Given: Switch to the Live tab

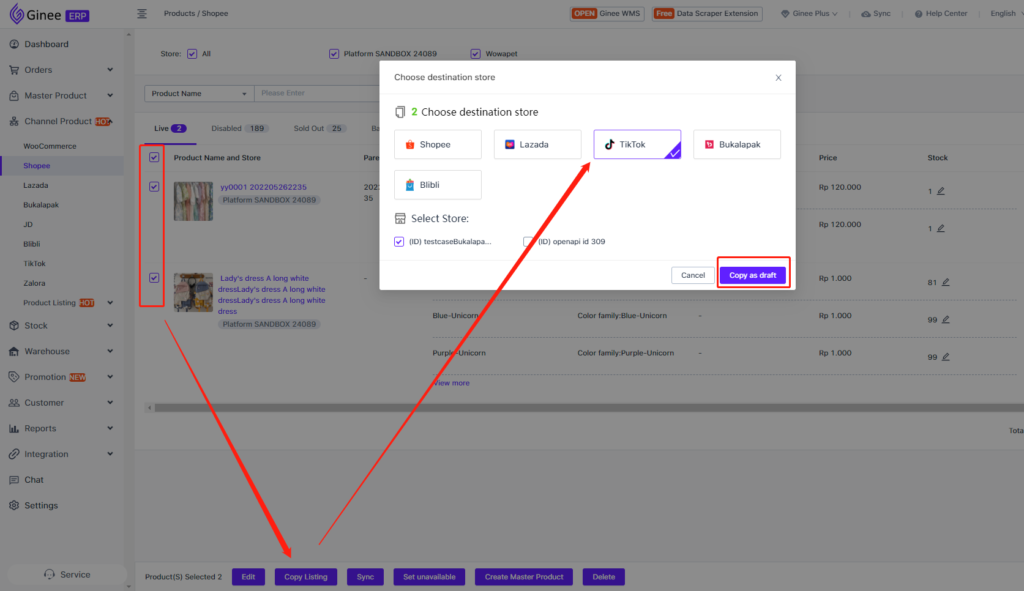Looking at the screenshot, I should [x=170, y=129].
